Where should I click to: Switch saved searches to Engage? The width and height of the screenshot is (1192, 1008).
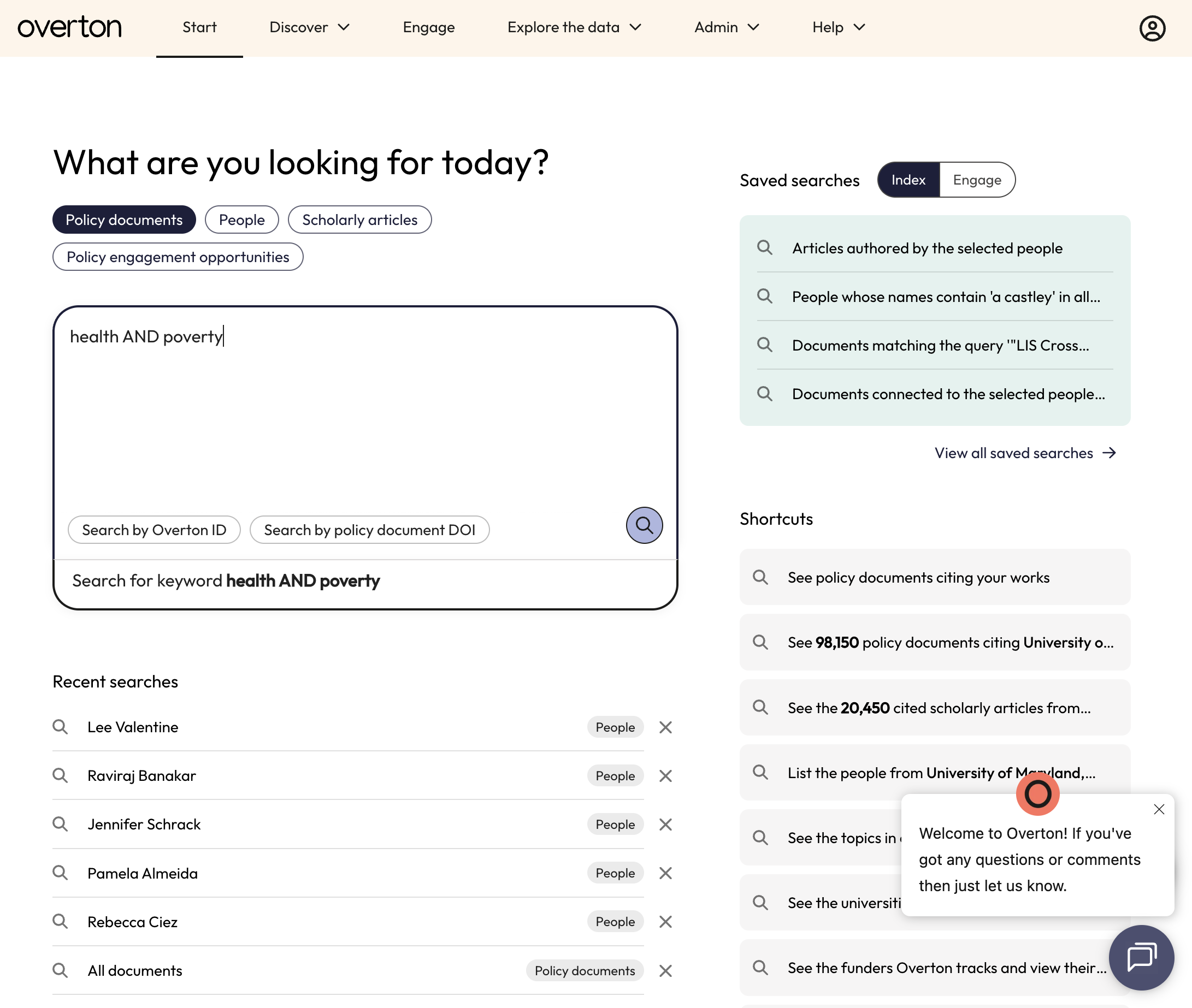click(x=977, y=180)
